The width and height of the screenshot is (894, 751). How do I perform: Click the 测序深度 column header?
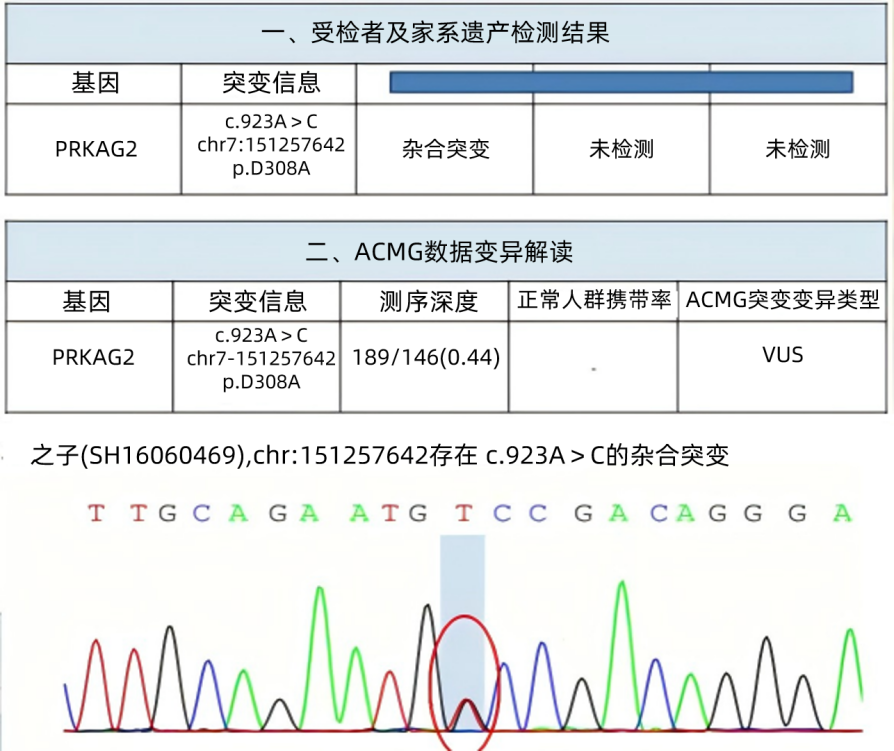[428, 301]
